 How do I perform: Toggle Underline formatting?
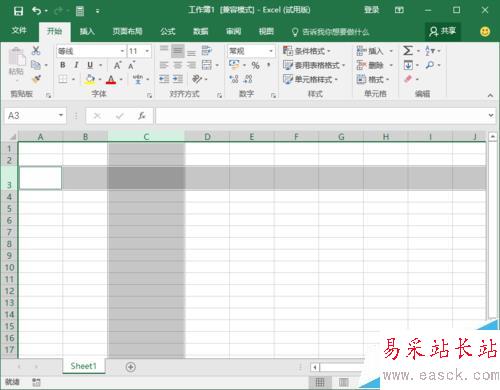coord(90,65)
